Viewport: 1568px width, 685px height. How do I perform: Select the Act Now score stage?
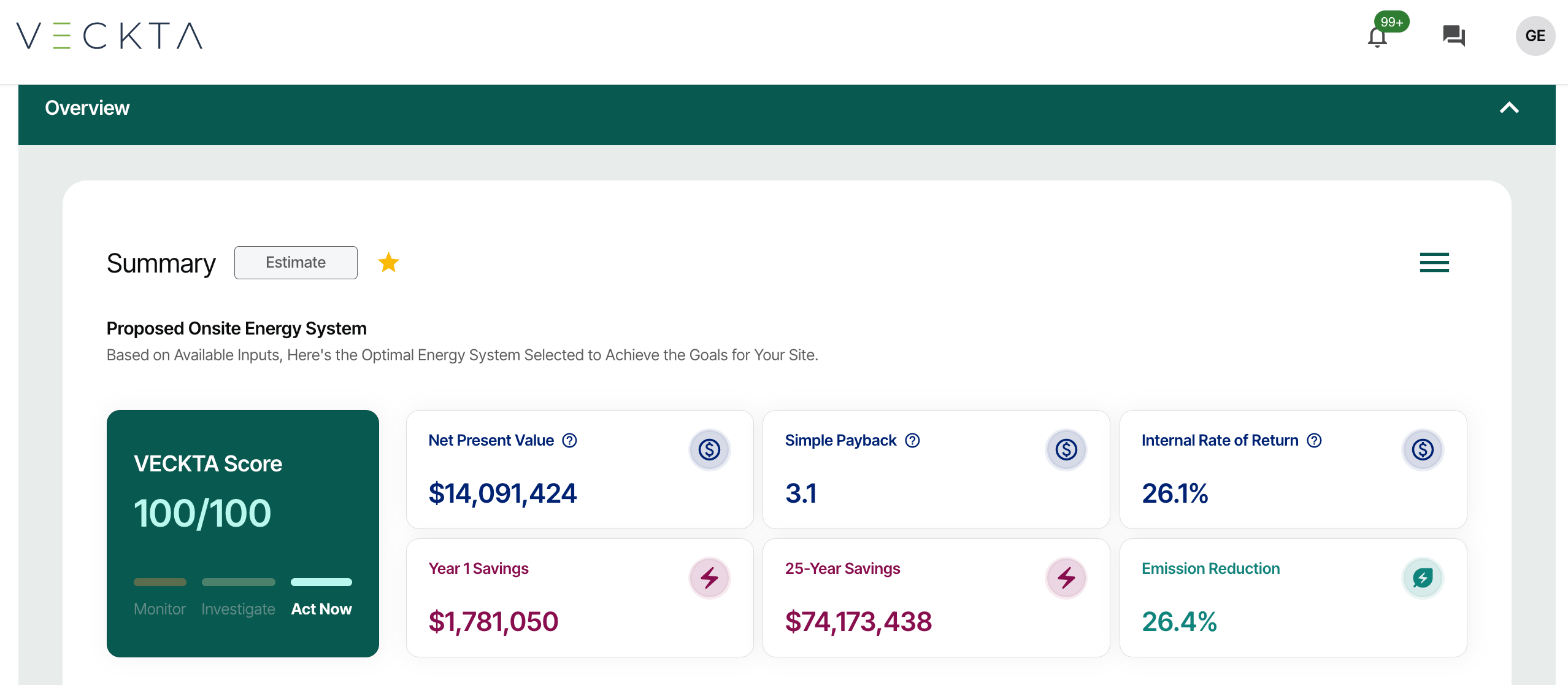(321, 609)
